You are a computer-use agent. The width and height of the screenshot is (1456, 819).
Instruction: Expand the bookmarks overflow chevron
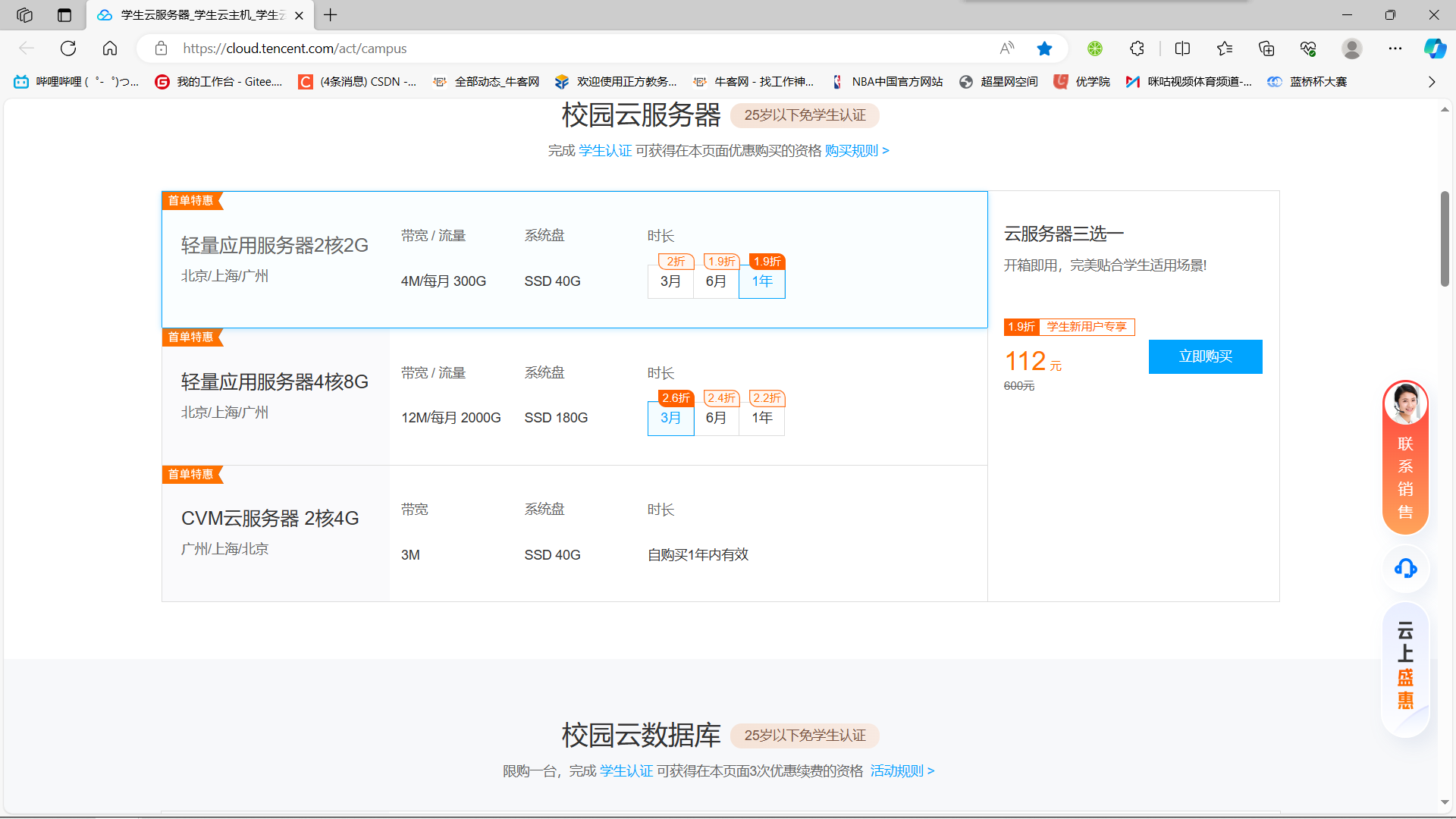1432,82
